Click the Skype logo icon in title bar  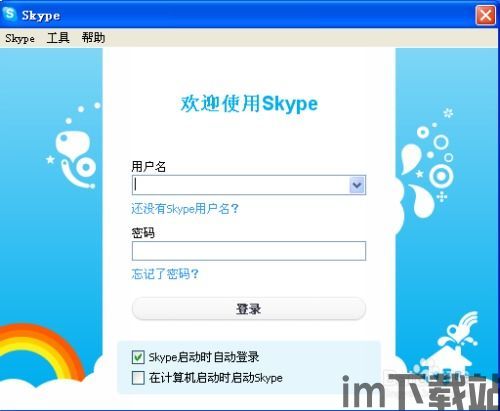click(x=9, y=14)
